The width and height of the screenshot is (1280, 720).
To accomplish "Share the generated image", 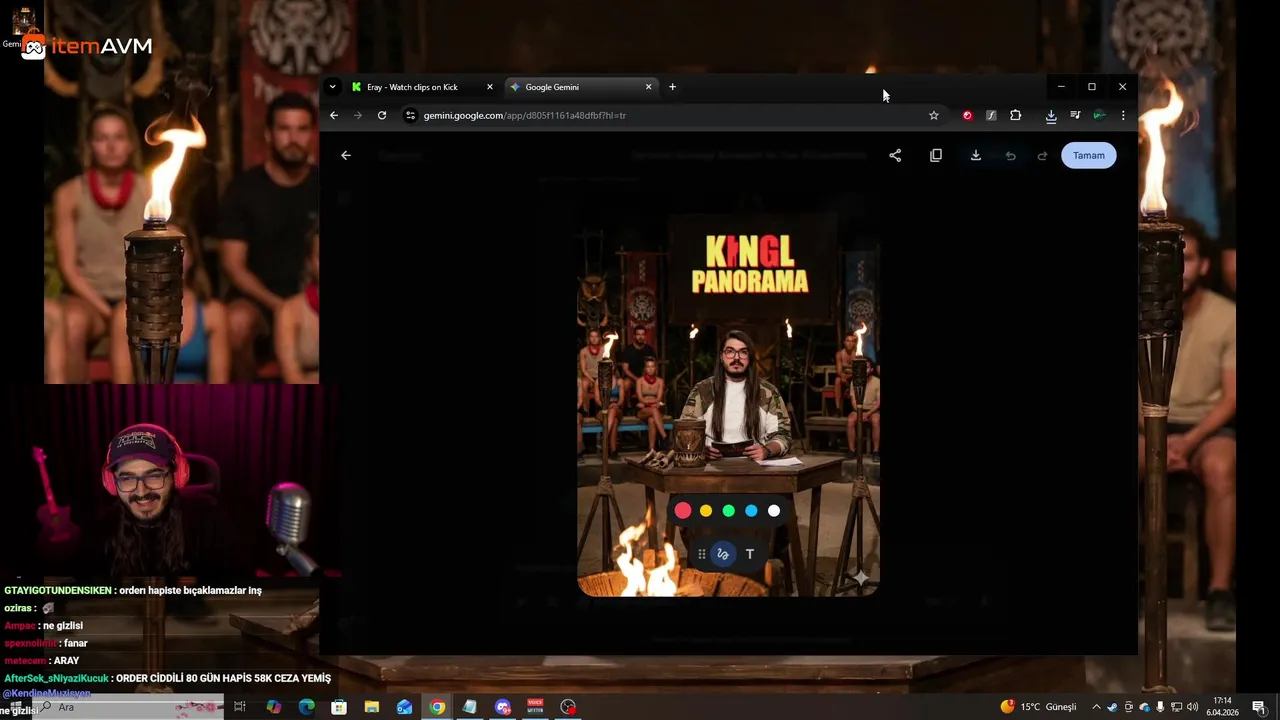I will click(895, 155).
